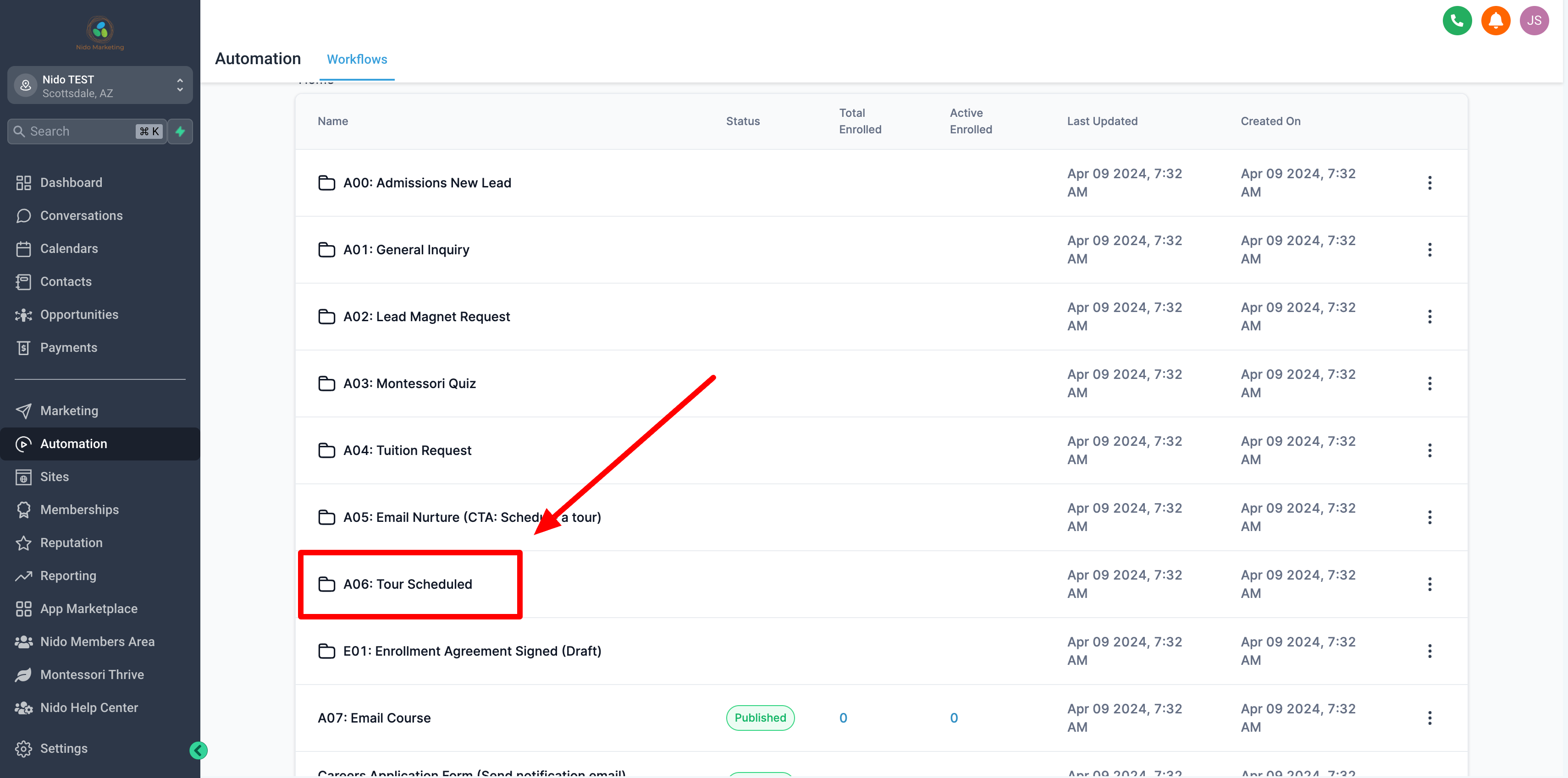The image size is (1568, 778).
Task: Open more options for A03: Montessori Quiz
Action: click(x=1429, y=383)
